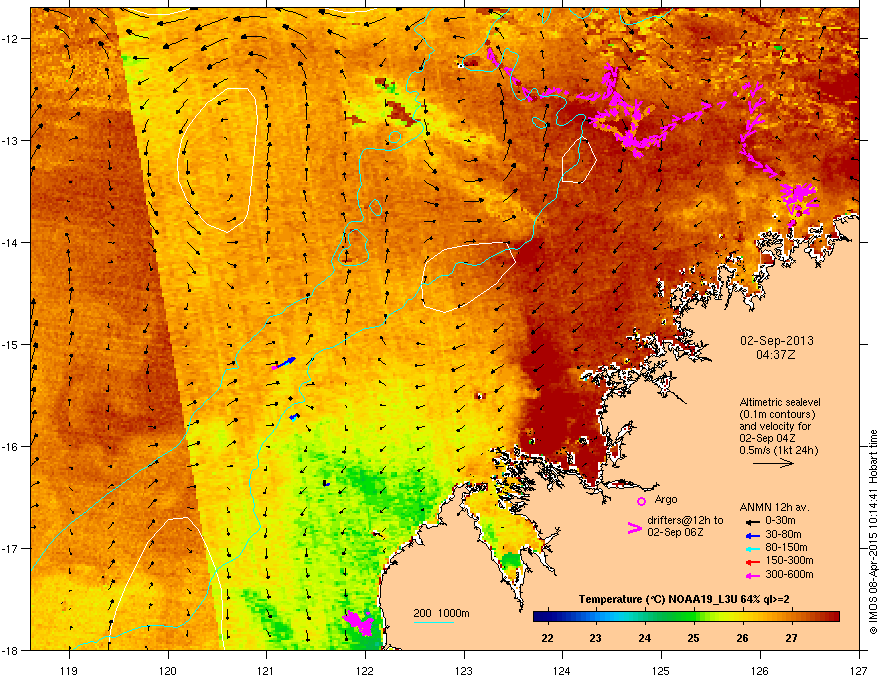This screenshot has width=880, height=680.
Task: Click the Altimetric sealevel text line
Action: pyautogui.click(x=780, y=402)
